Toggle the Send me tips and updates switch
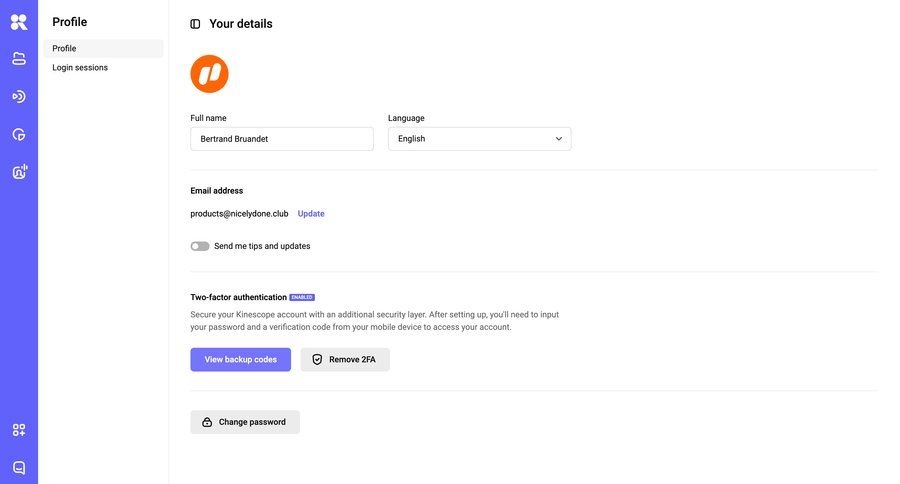Screen dimensions: 900x484 [x=200, y=246]
